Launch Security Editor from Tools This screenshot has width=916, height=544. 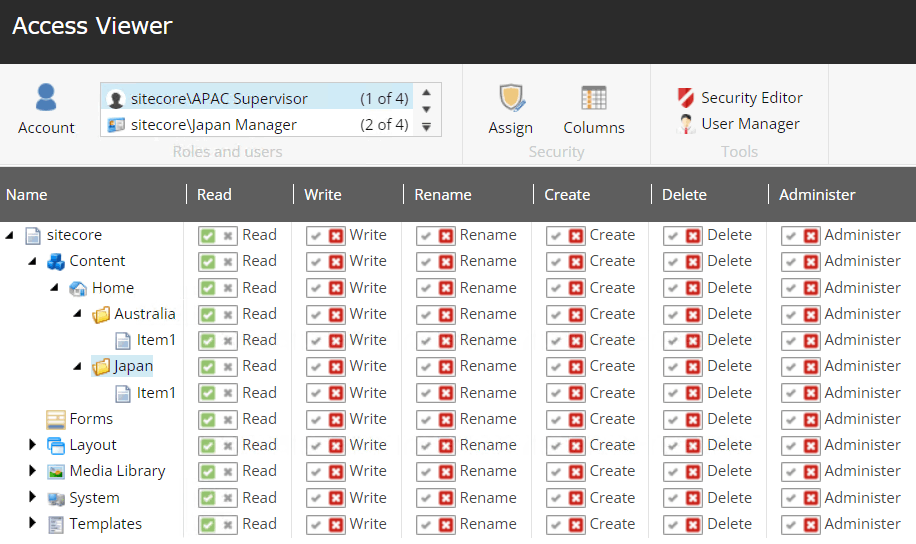[x=740, y=97]
